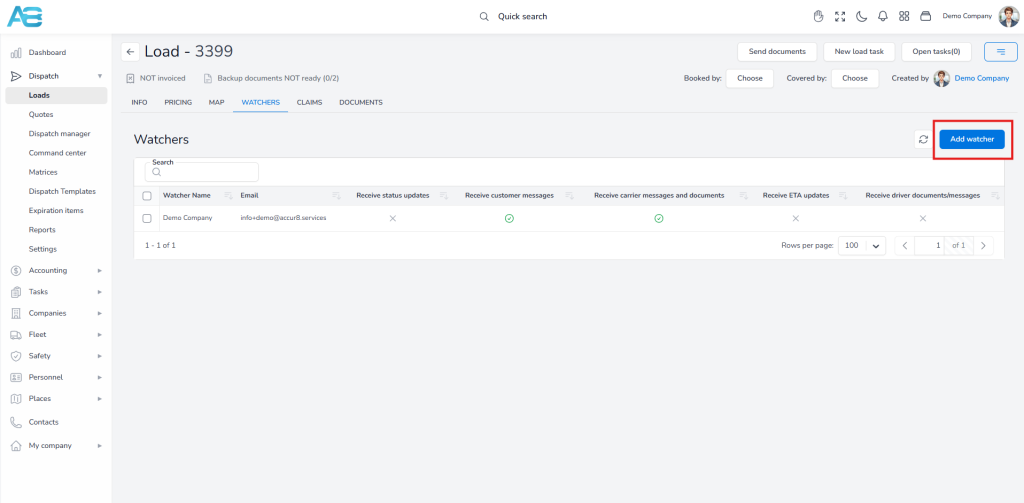
Task: Click New load task button
Action: 859,52
